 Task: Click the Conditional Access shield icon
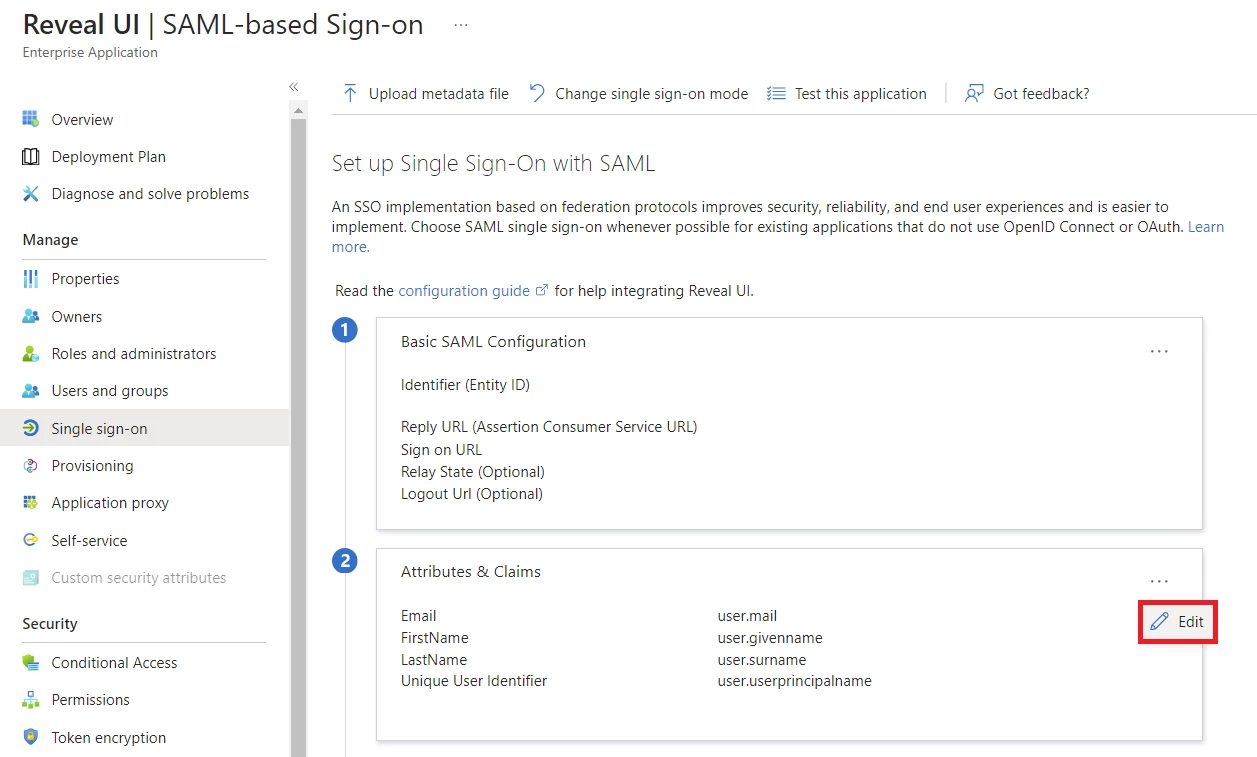tap(31, 662)
